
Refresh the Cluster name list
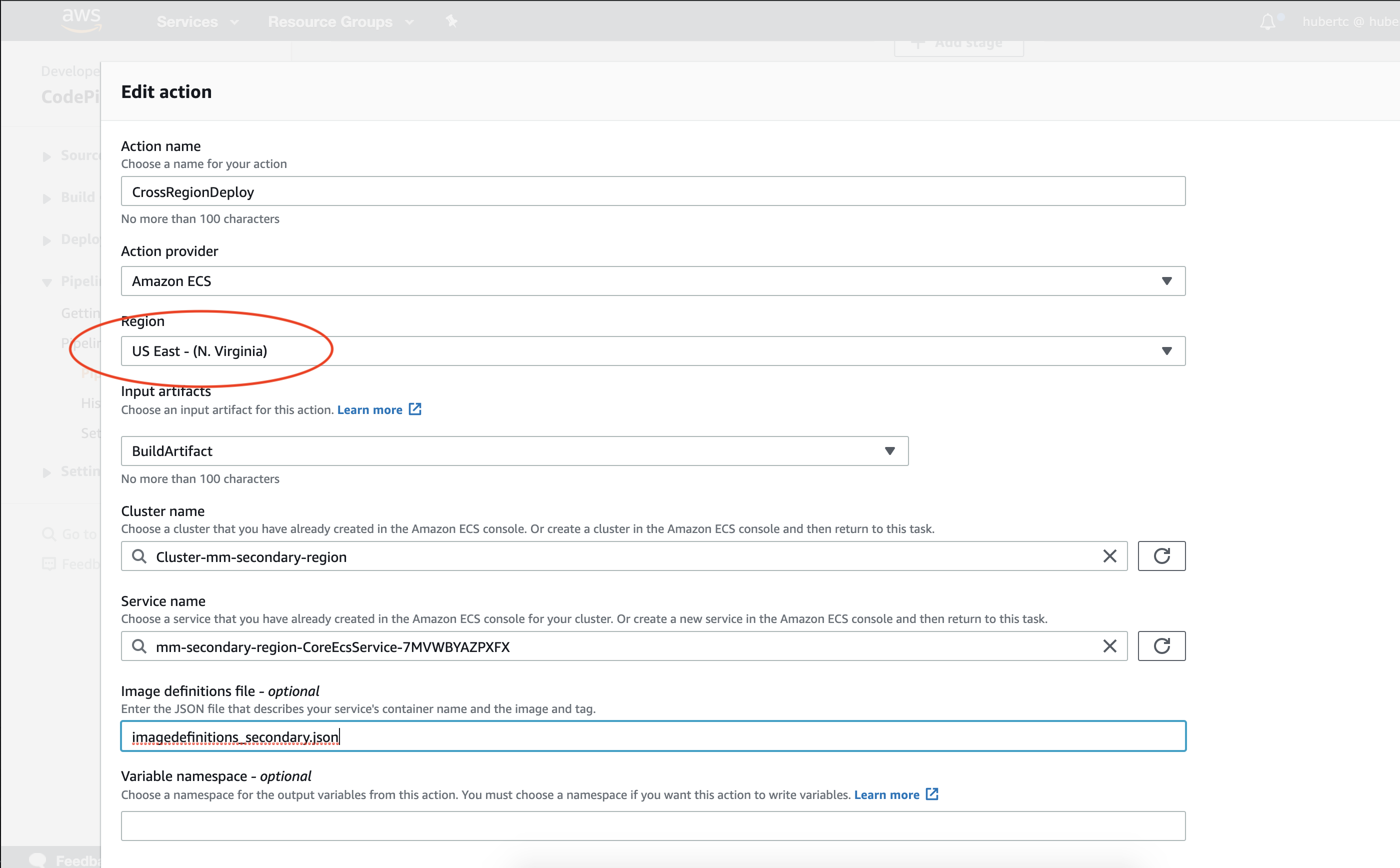(x=1161, y=555)
